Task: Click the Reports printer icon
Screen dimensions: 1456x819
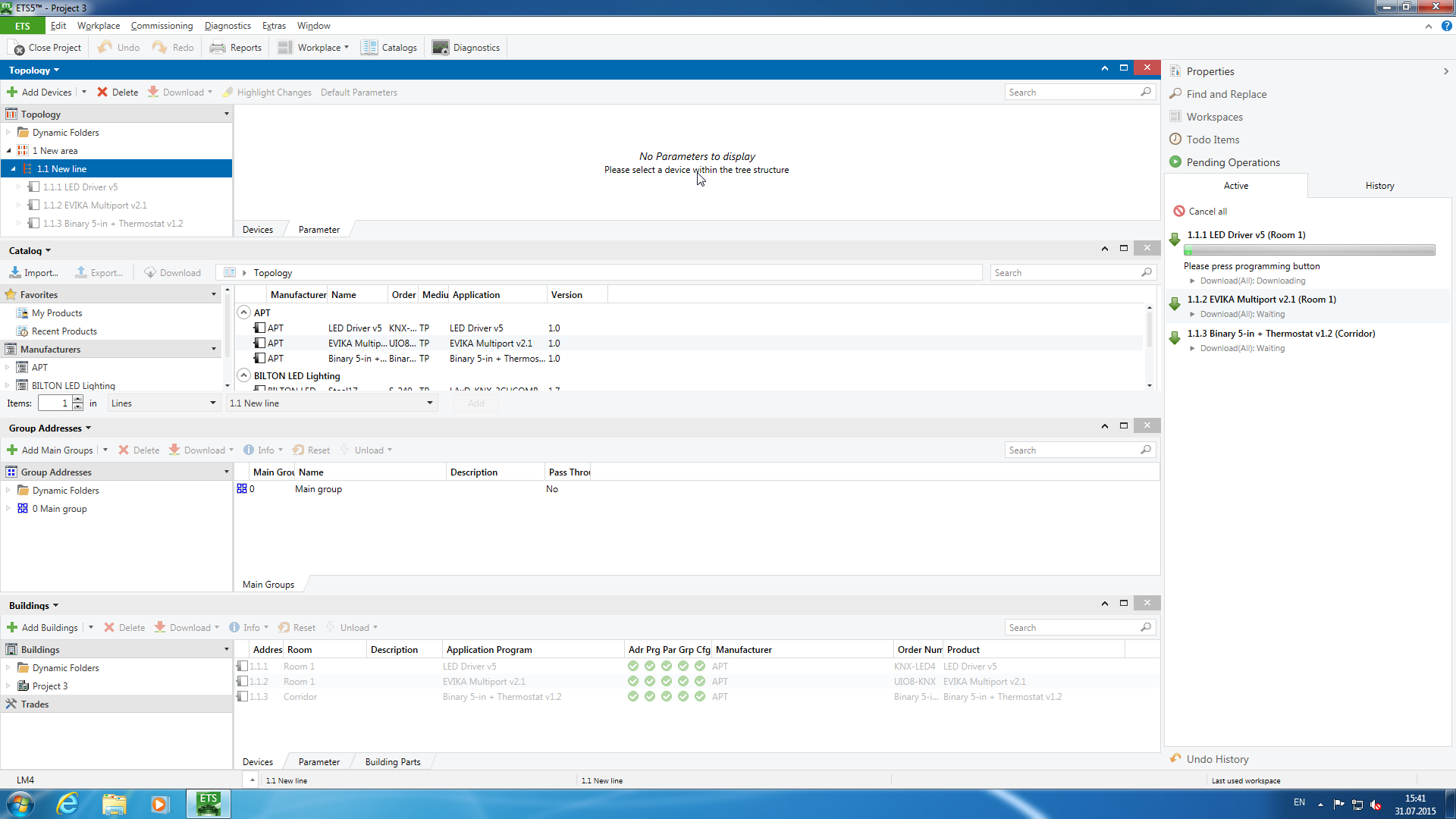Action: coord(218,48)
